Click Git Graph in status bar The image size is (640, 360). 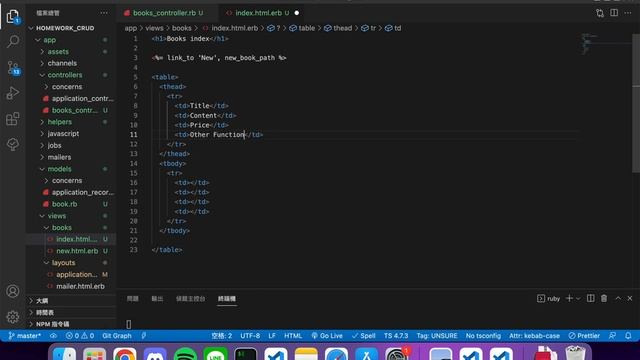point(117,336)
